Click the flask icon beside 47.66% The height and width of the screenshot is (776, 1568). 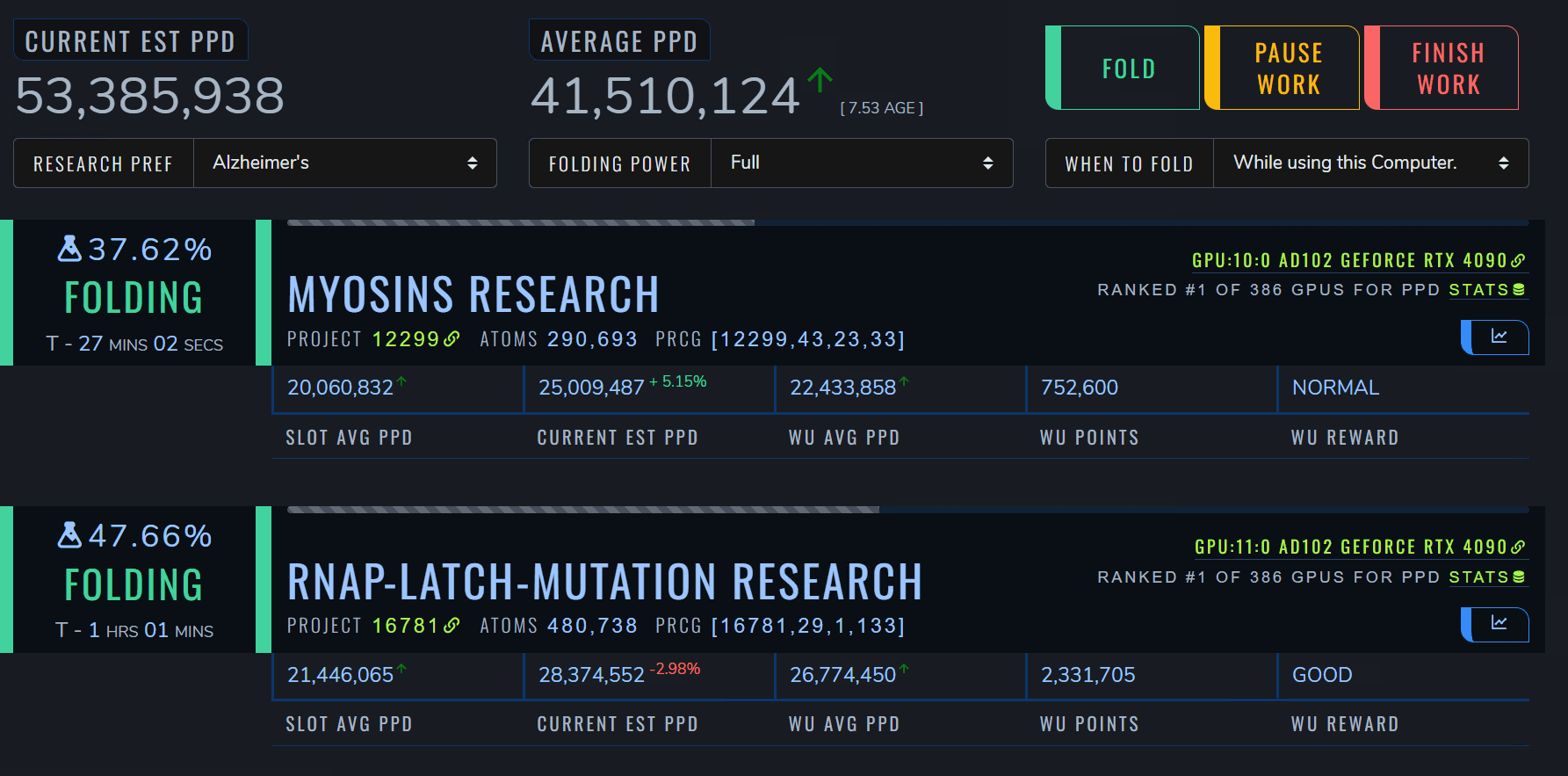tap(69, 535)
